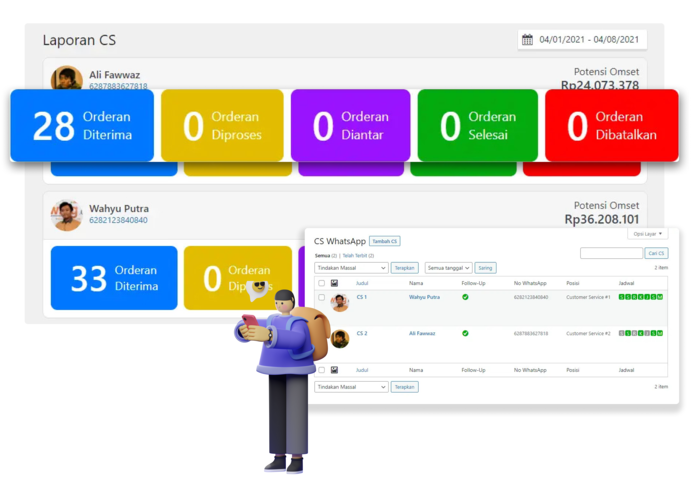Screen dimensions: 691x480
Task: Select the blue 28 Orderan Diterima card
Action: [82, 126]
